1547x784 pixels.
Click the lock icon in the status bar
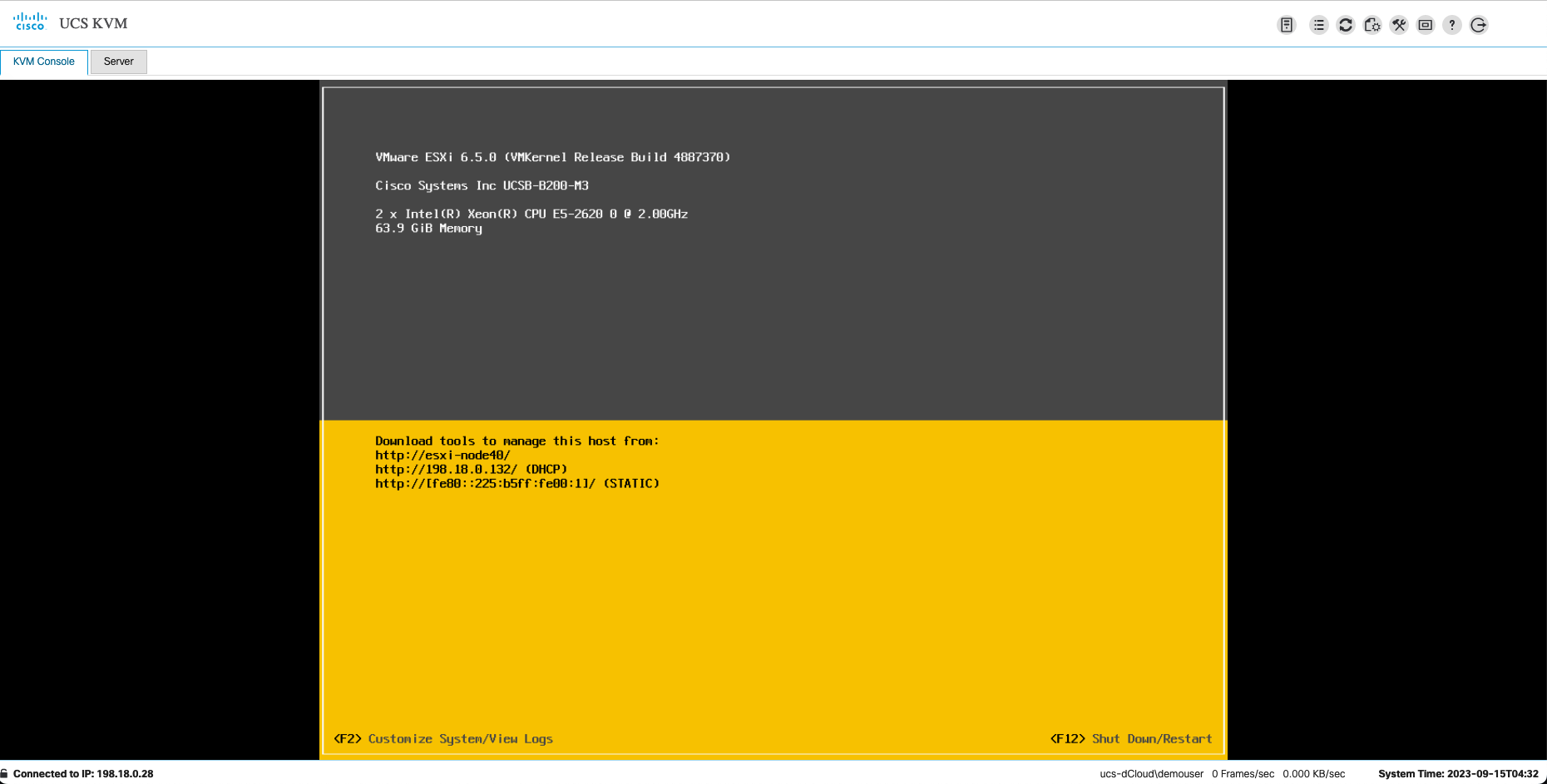(x=4, y=773)
